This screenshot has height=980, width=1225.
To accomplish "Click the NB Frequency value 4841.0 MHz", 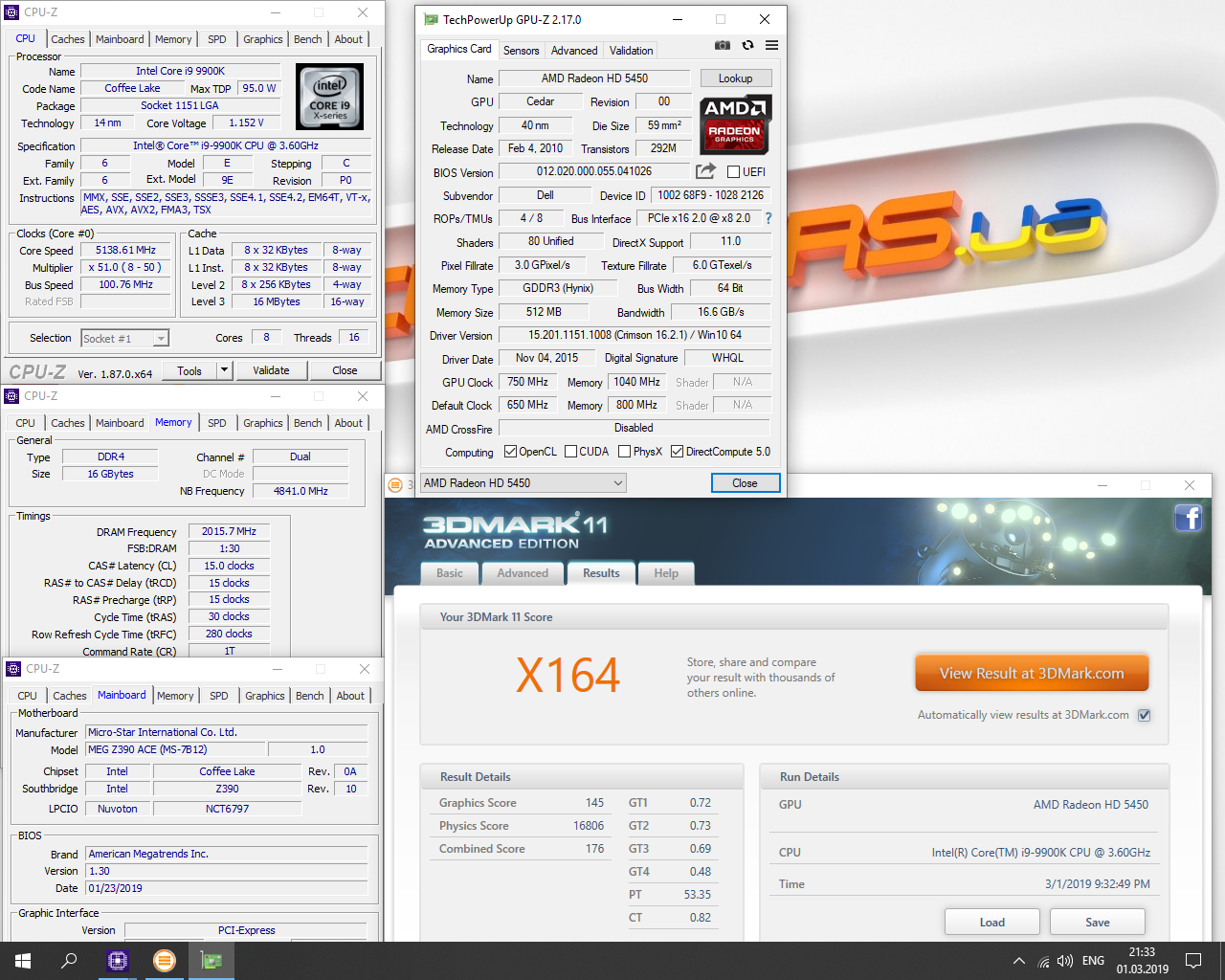I will pos(301,491).
